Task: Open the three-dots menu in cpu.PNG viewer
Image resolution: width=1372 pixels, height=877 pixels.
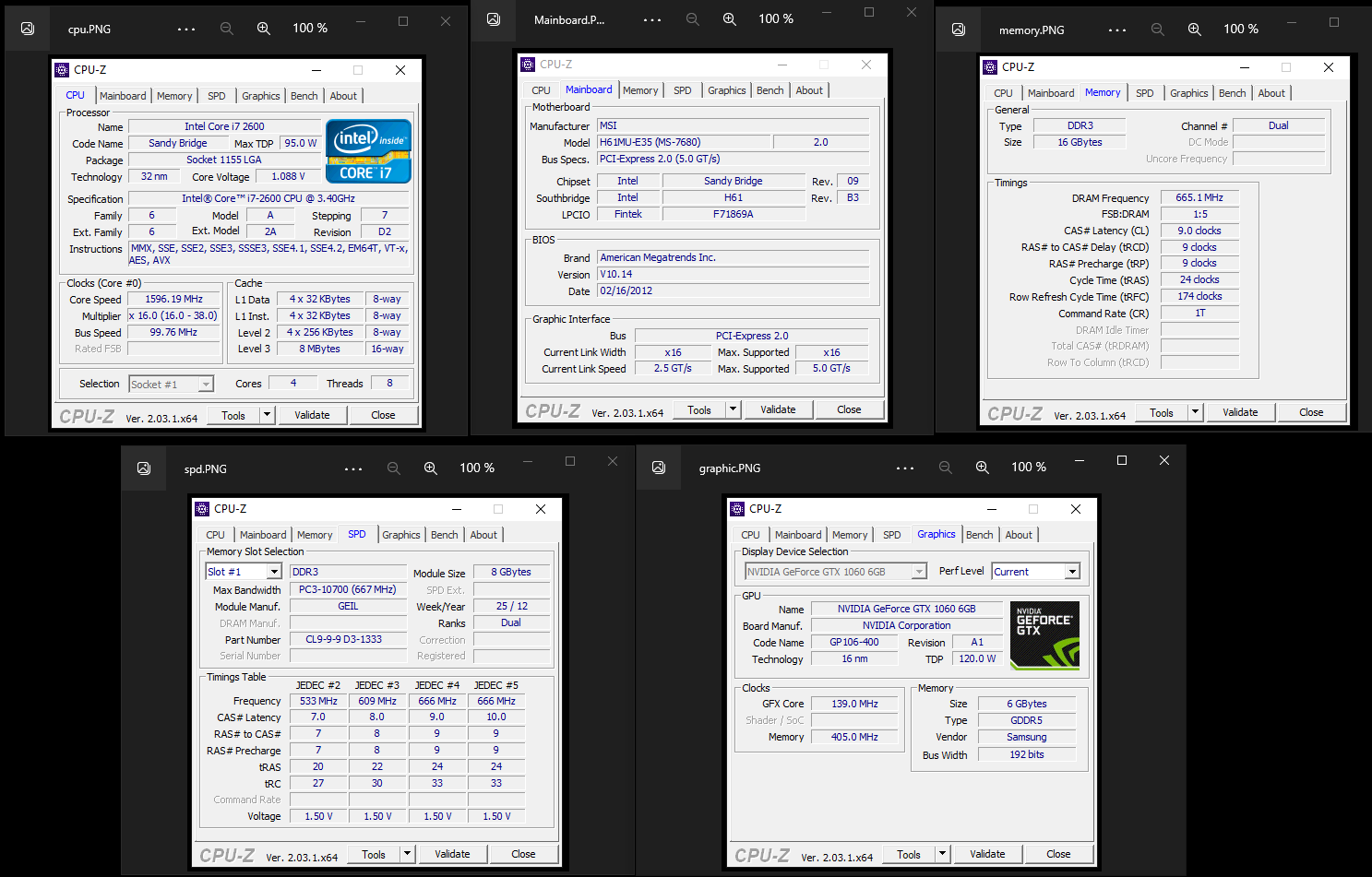Action: click(x=186, y=29)
